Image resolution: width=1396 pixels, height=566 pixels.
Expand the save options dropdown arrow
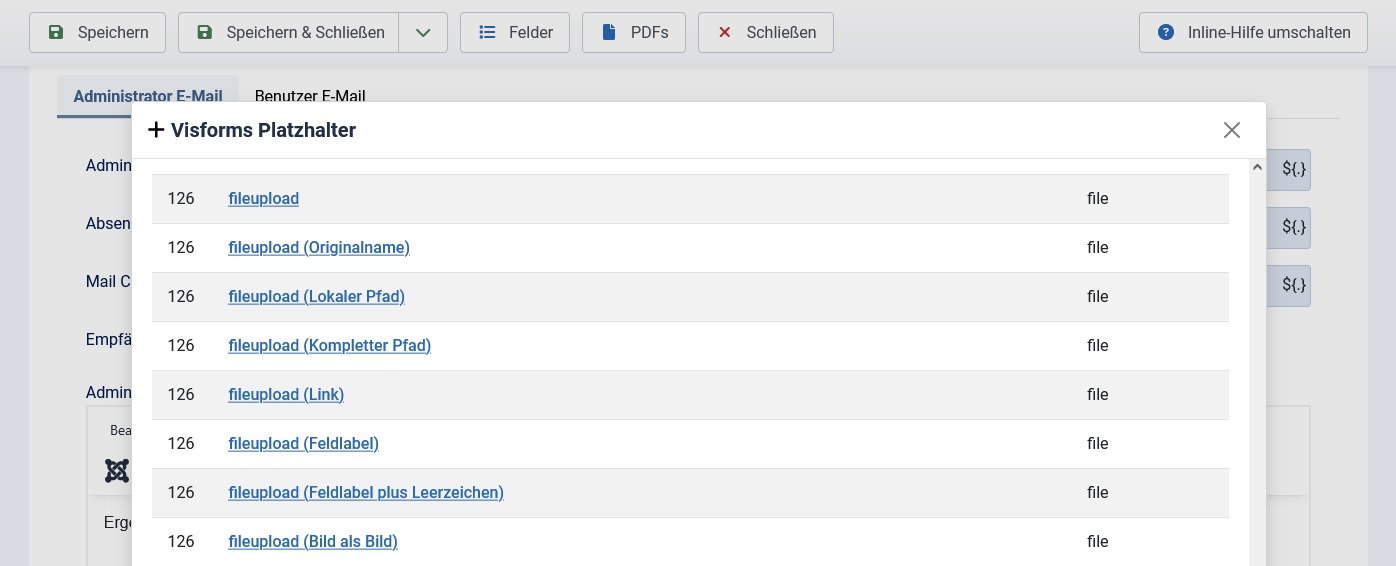(x=423, y=33)
